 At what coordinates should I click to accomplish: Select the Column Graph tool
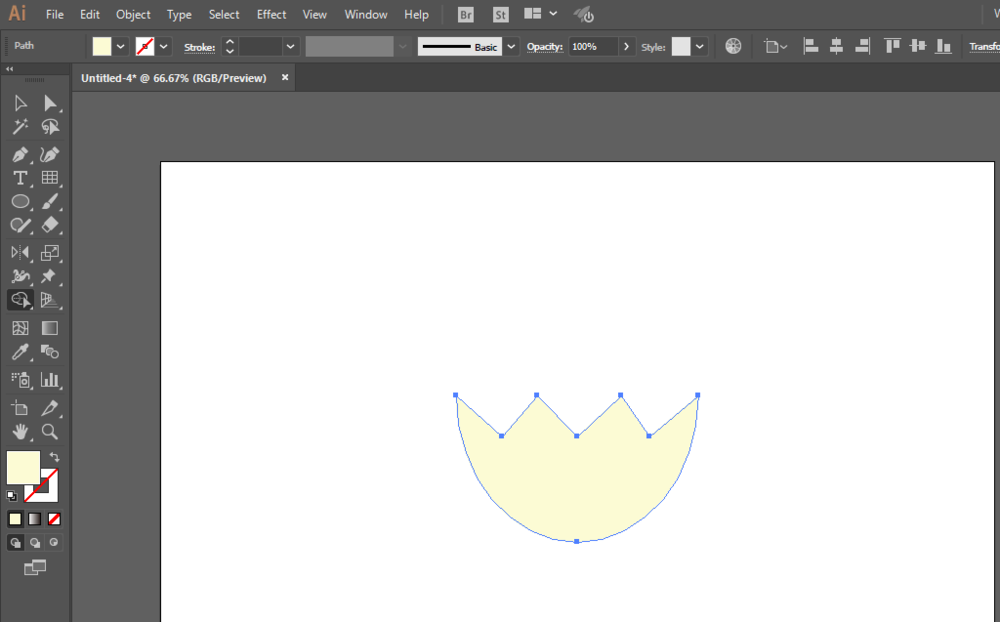(50, 380)
